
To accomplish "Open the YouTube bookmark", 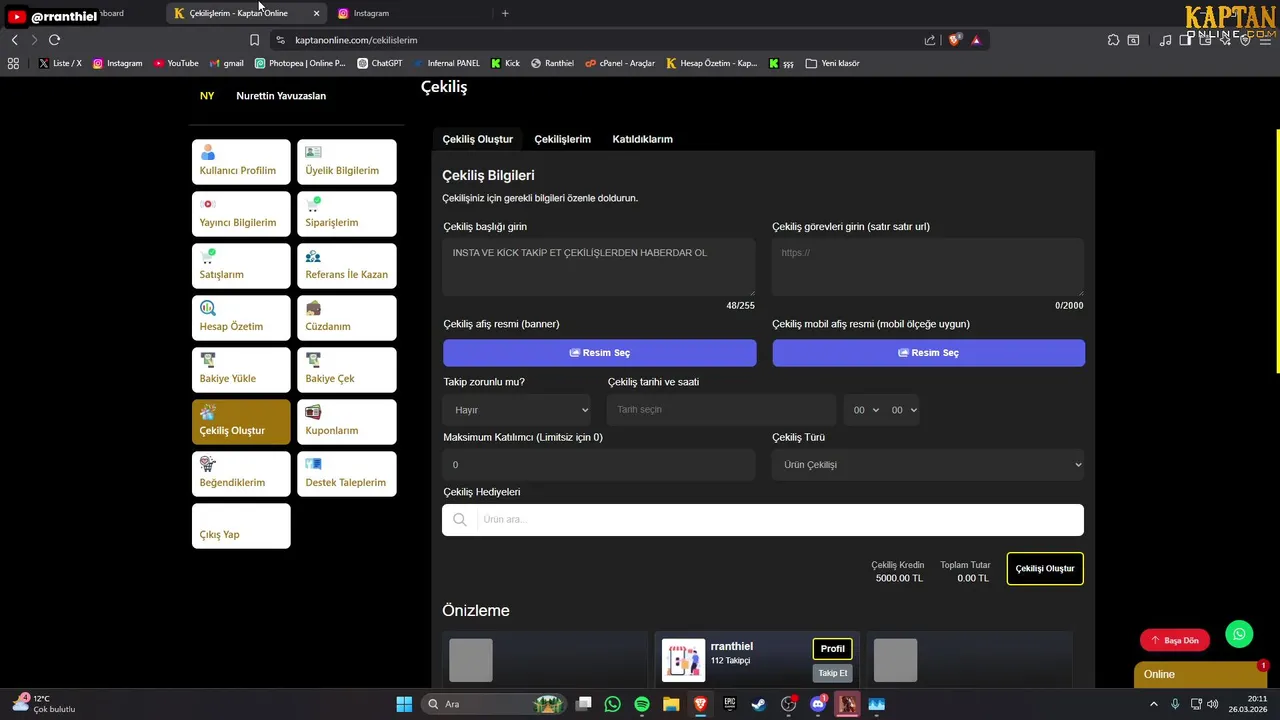I will coord(176,63).
